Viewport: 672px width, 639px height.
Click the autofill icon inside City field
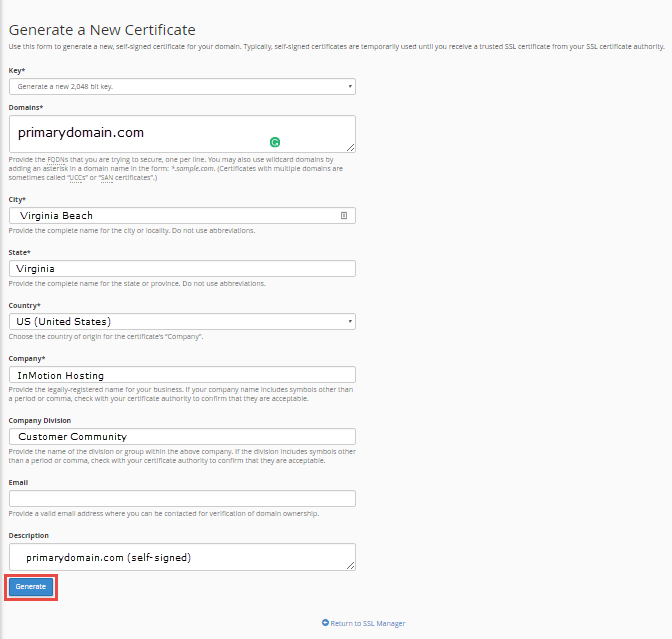click(343, 215)
